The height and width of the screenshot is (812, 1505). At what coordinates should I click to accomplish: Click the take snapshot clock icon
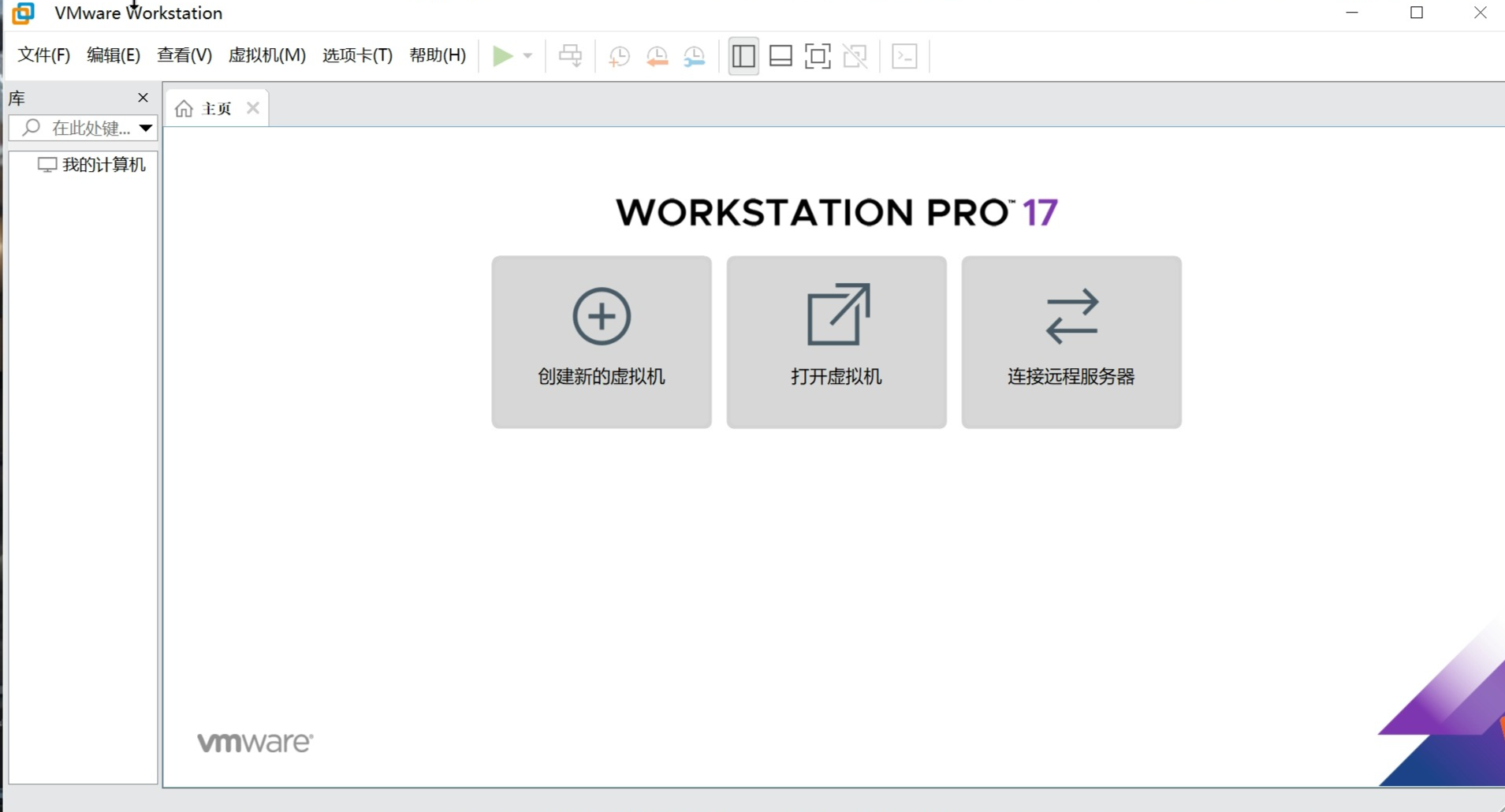coord(619,56)
